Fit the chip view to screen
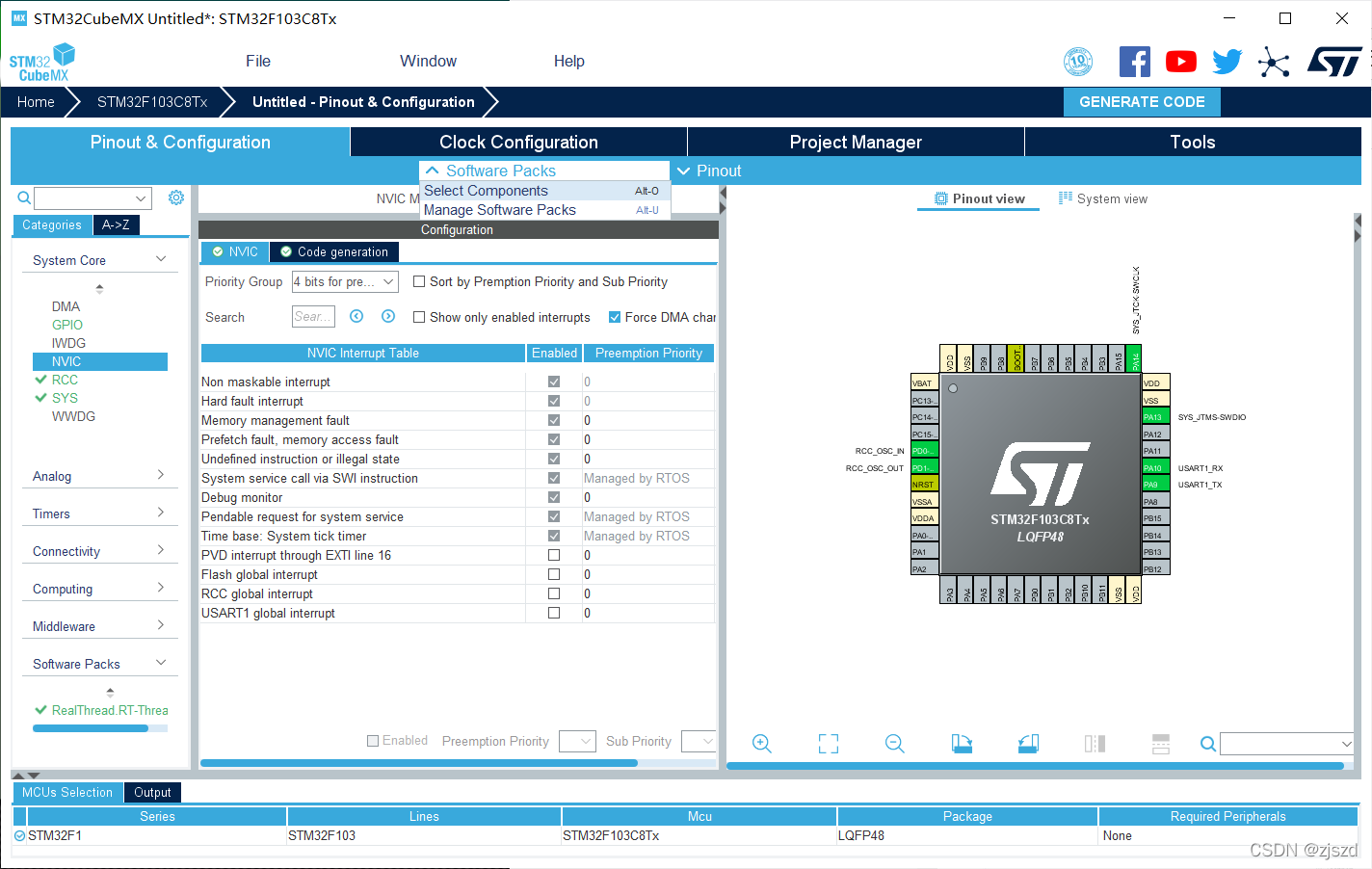Image resolution: width=1372 pixels, height=869 pixels. point(829,744)
